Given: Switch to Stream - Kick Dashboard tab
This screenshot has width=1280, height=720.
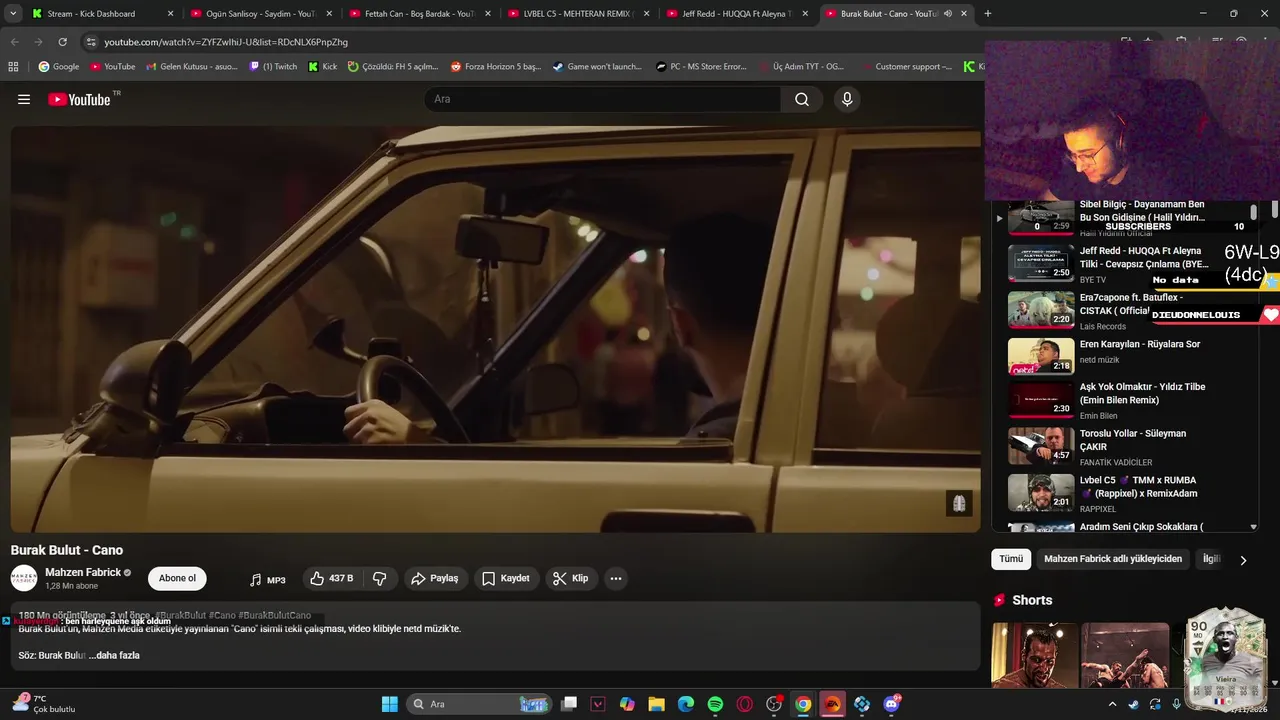Looking at the screenshot, I should (x=101, y=14).
